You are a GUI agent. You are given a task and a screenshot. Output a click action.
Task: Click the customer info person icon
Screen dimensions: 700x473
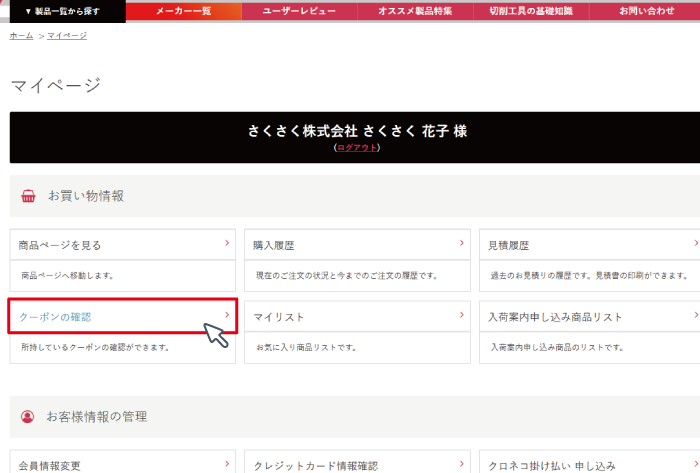[28, 416]
